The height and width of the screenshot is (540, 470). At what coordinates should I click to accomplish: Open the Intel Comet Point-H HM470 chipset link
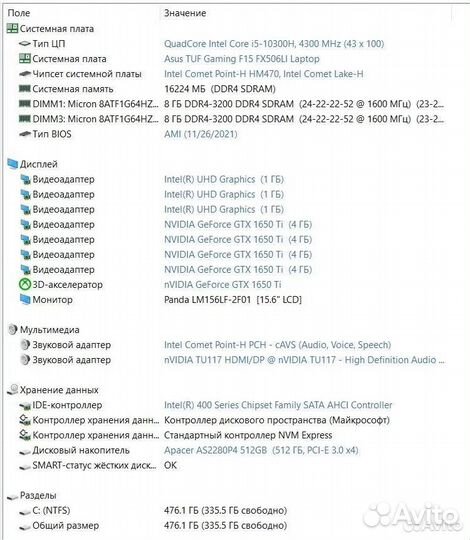coord(263,74)
